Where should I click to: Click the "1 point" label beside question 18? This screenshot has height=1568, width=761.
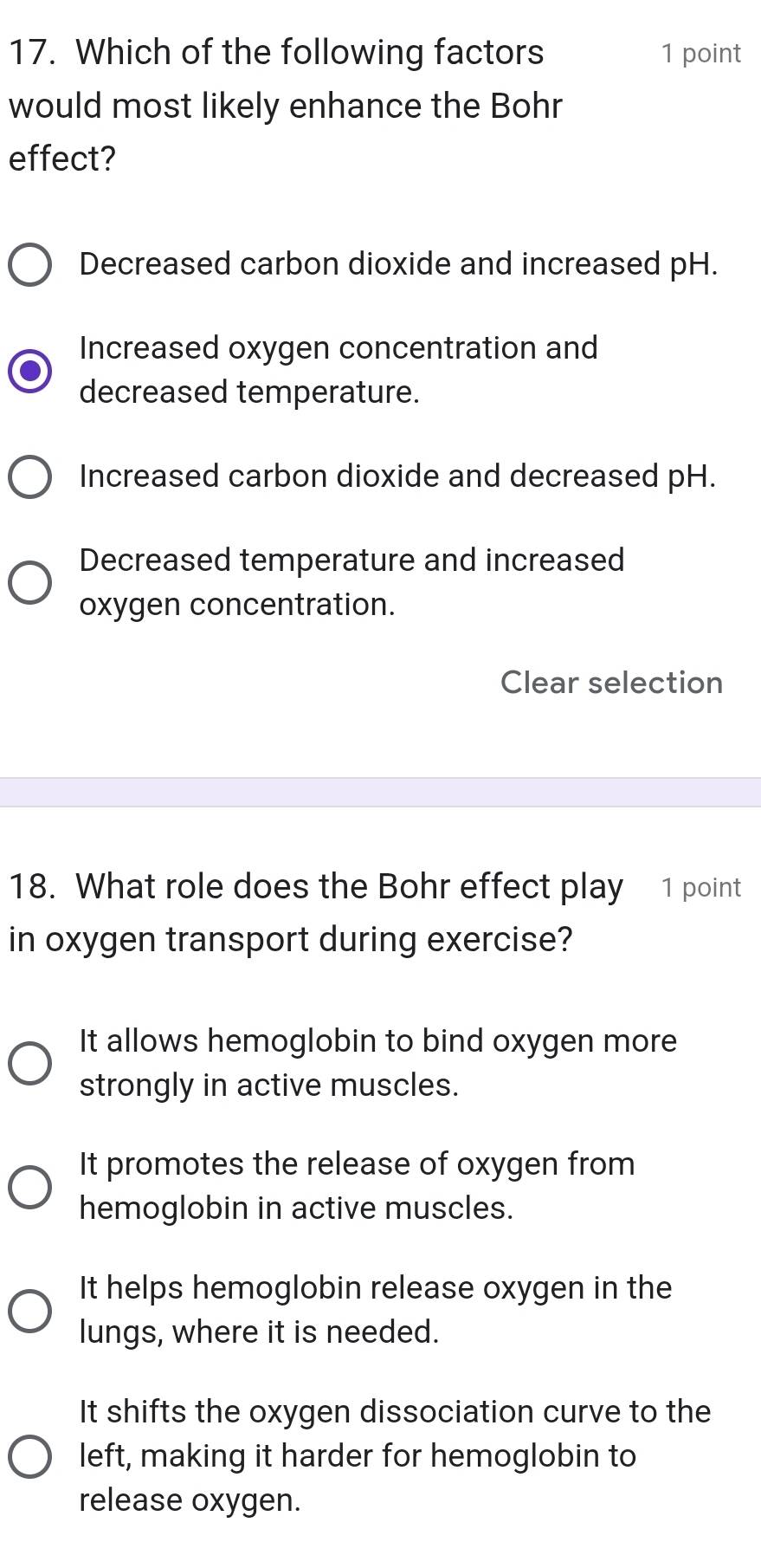point(701,887)
